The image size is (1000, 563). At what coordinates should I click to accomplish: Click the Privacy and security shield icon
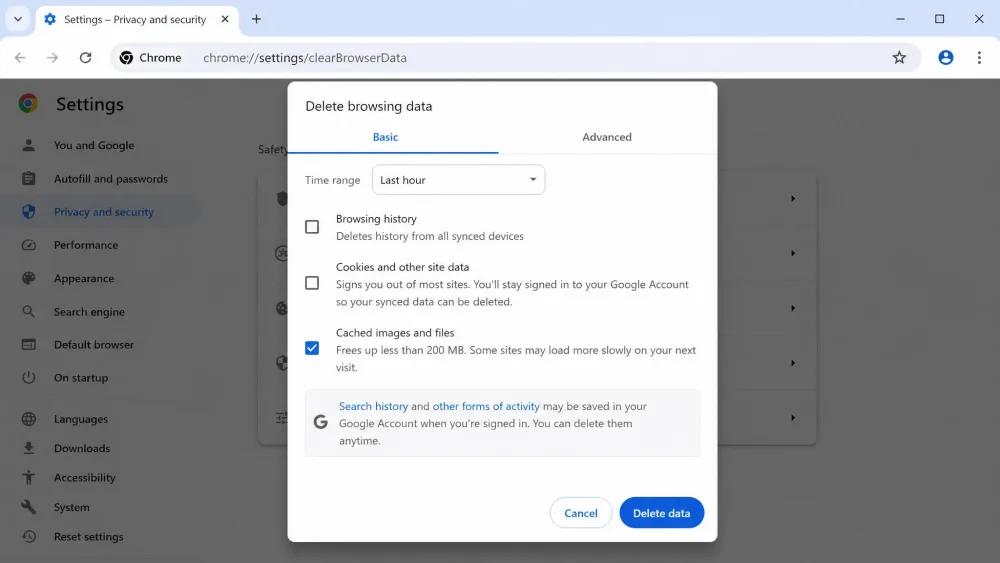point(29,212)
